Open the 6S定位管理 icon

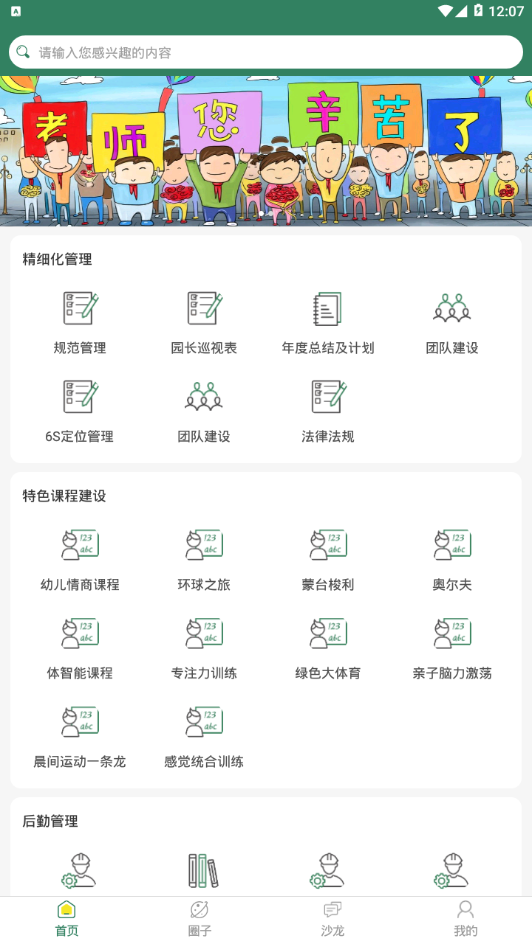pyautogui.click(x=80, y=397)
